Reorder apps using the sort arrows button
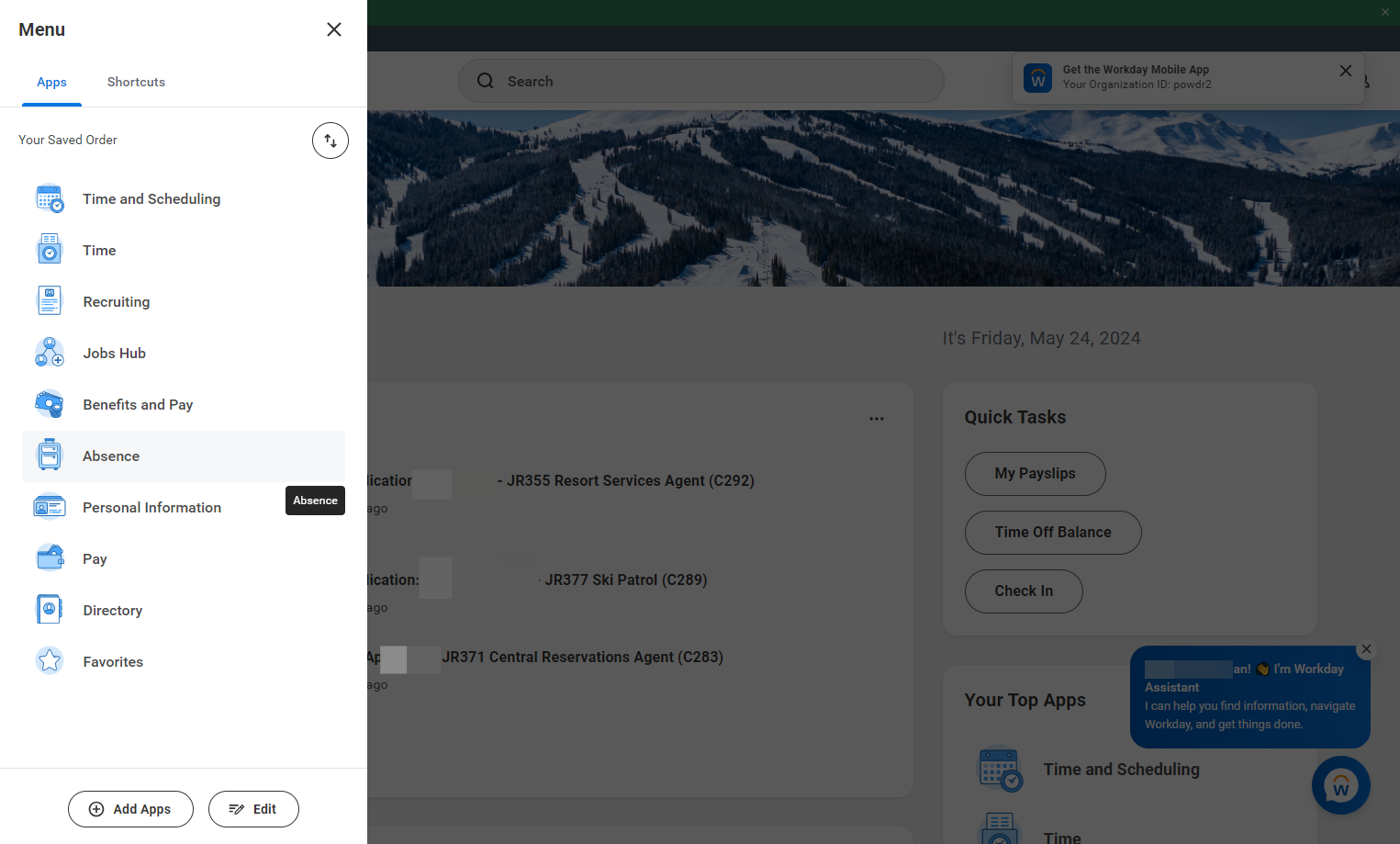Screen dimensions: 1400x844 tap(330, 141)
